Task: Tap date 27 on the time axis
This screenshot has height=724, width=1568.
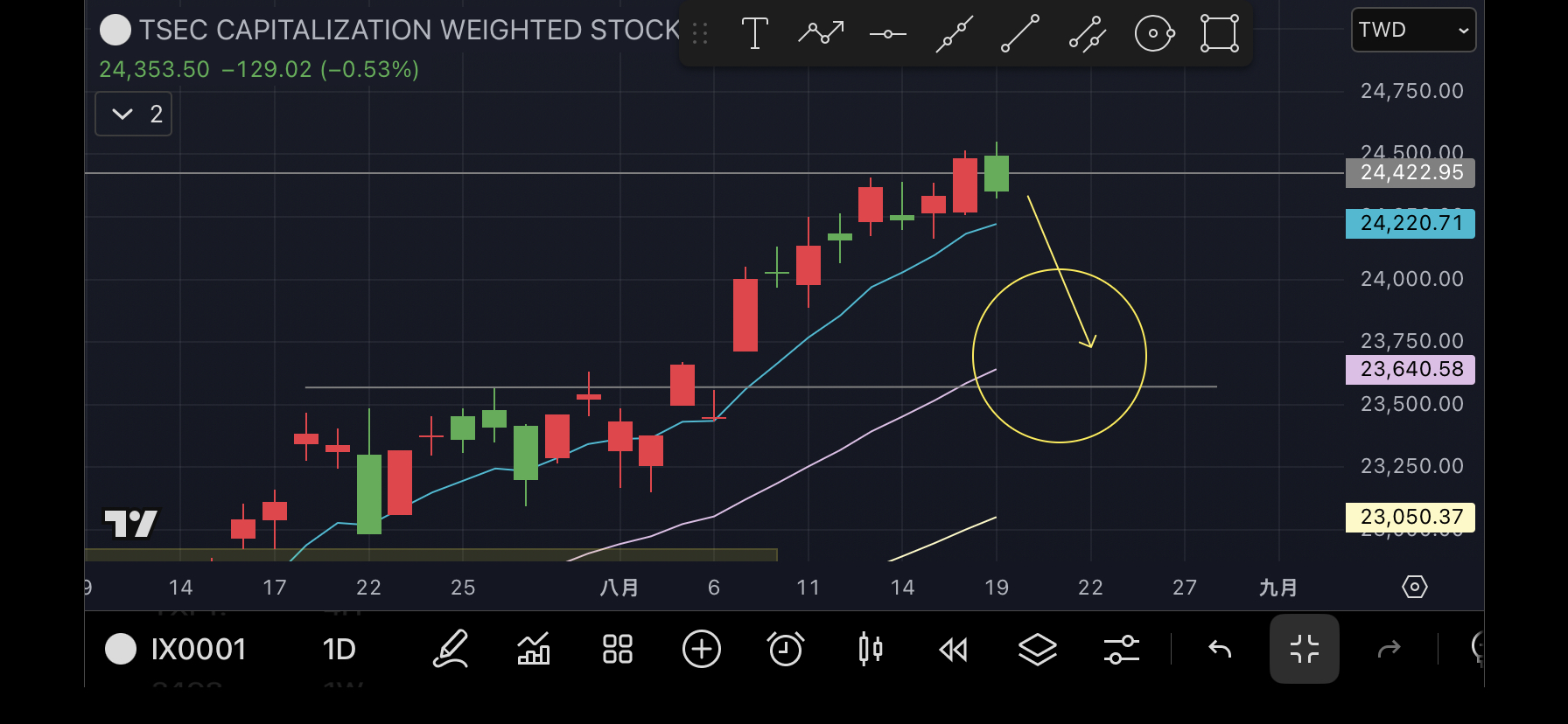Action: (1185, 588)
